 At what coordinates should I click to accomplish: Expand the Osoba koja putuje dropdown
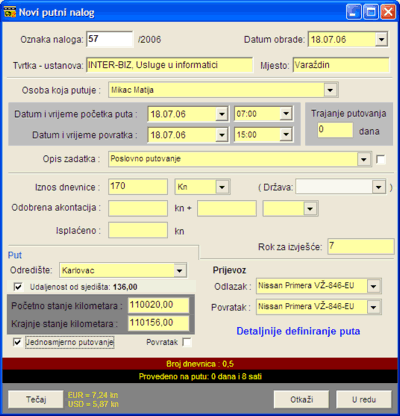tap(330, 90)
